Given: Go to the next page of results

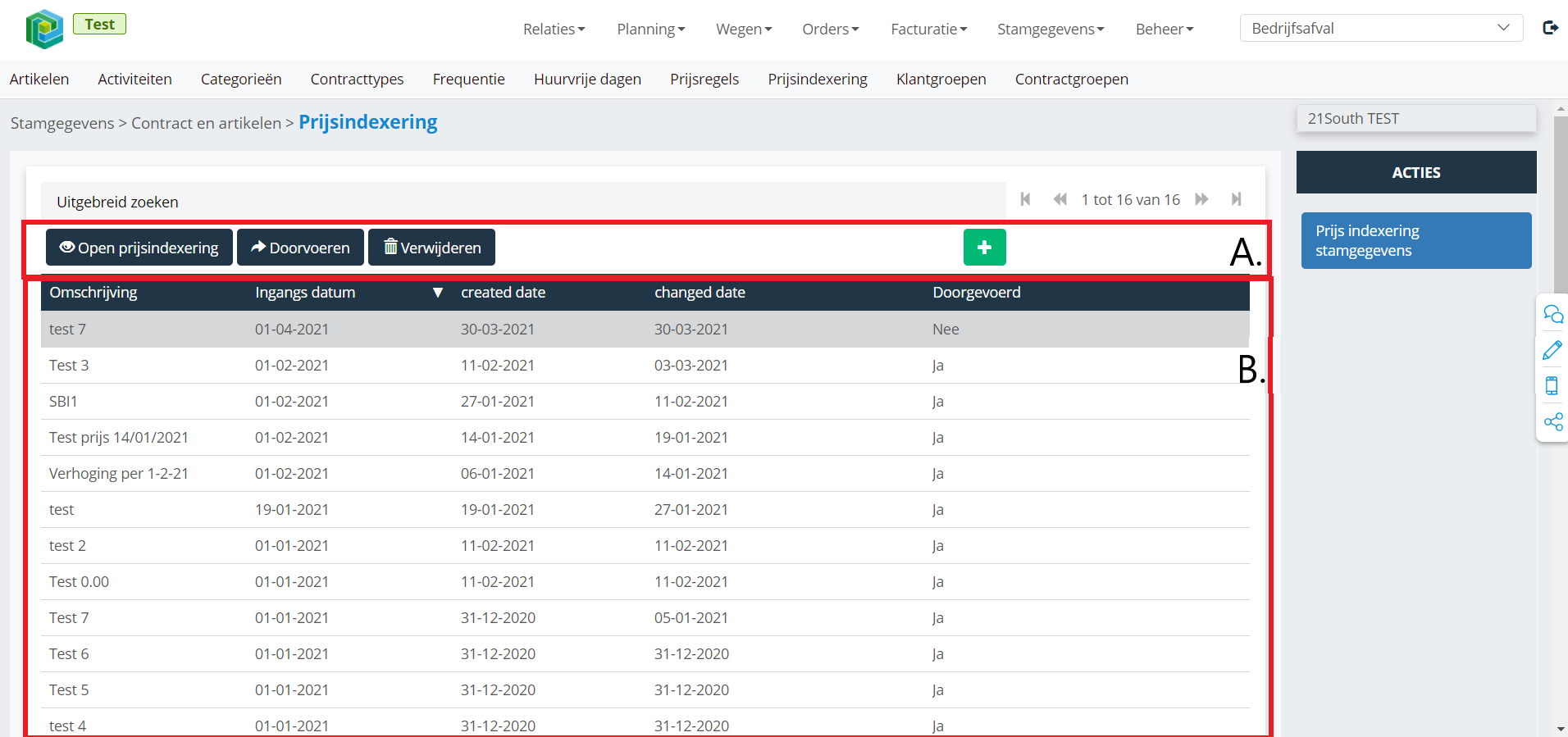Looking at the screenshot, I should click(x=1201, y=199).
